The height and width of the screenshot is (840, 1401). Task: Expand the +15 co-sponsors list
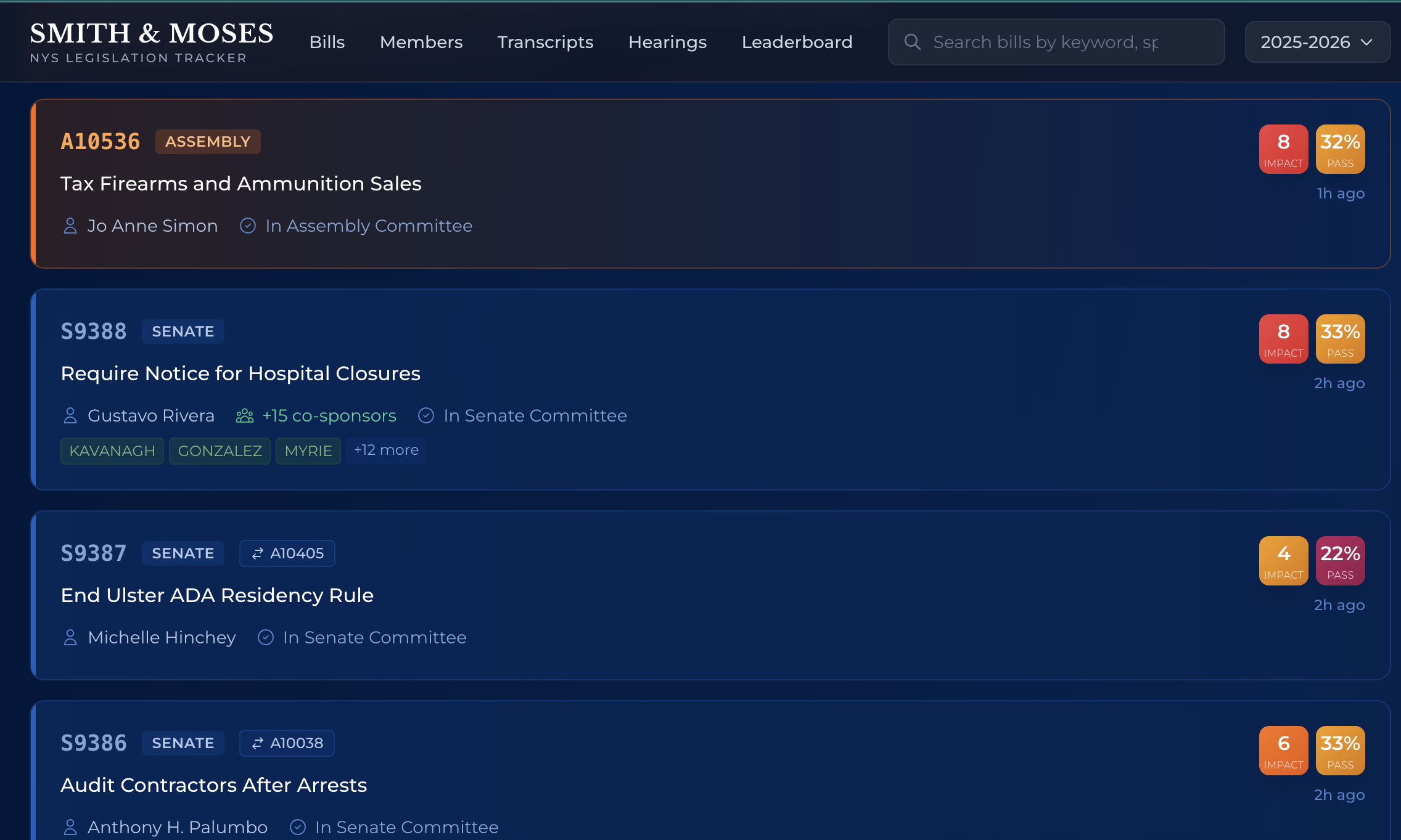point(329,416)
